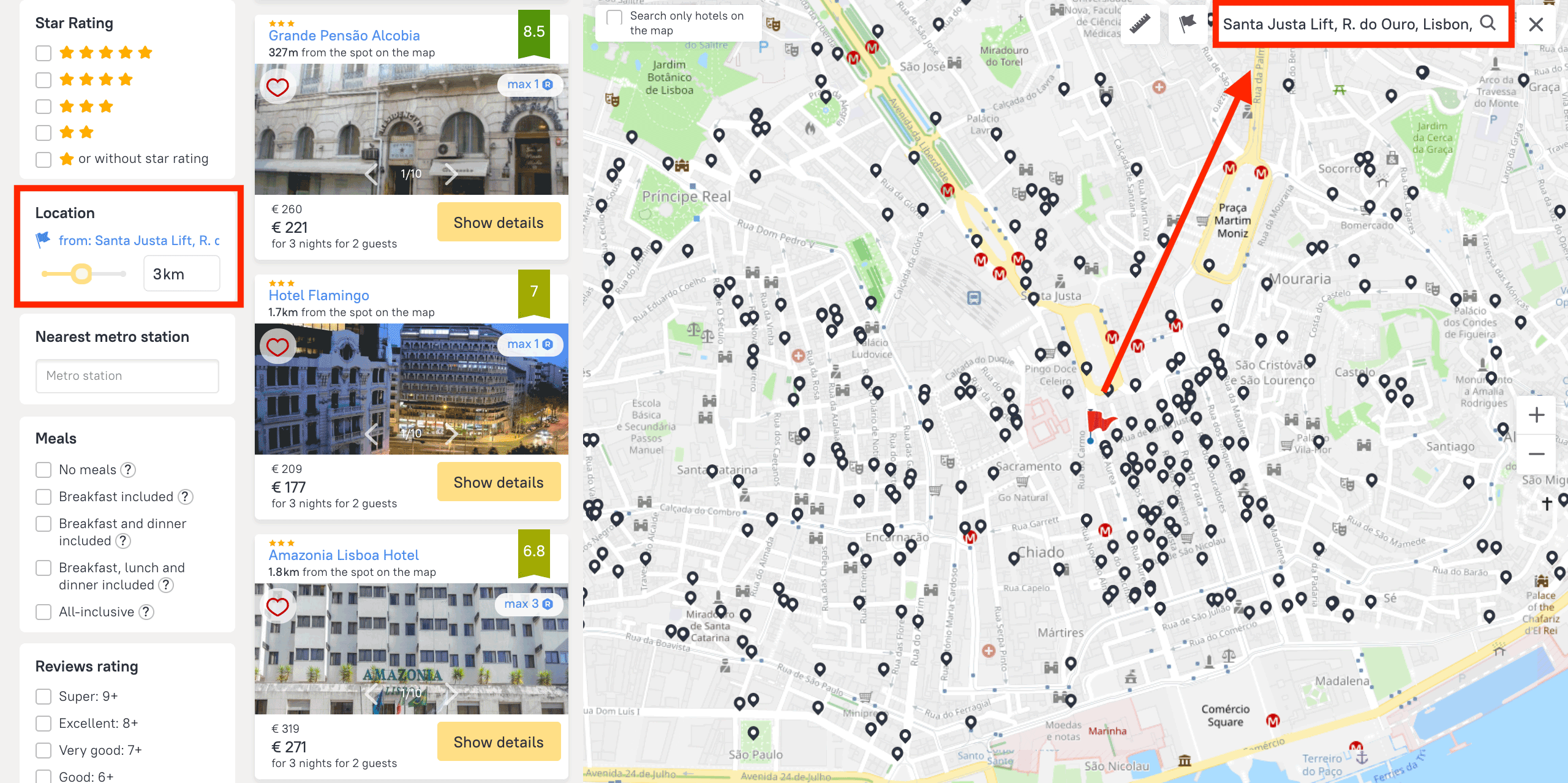Viewport: 1568px width, 783px height.
Task: Click the location distance slider handle
Action: 81,274
